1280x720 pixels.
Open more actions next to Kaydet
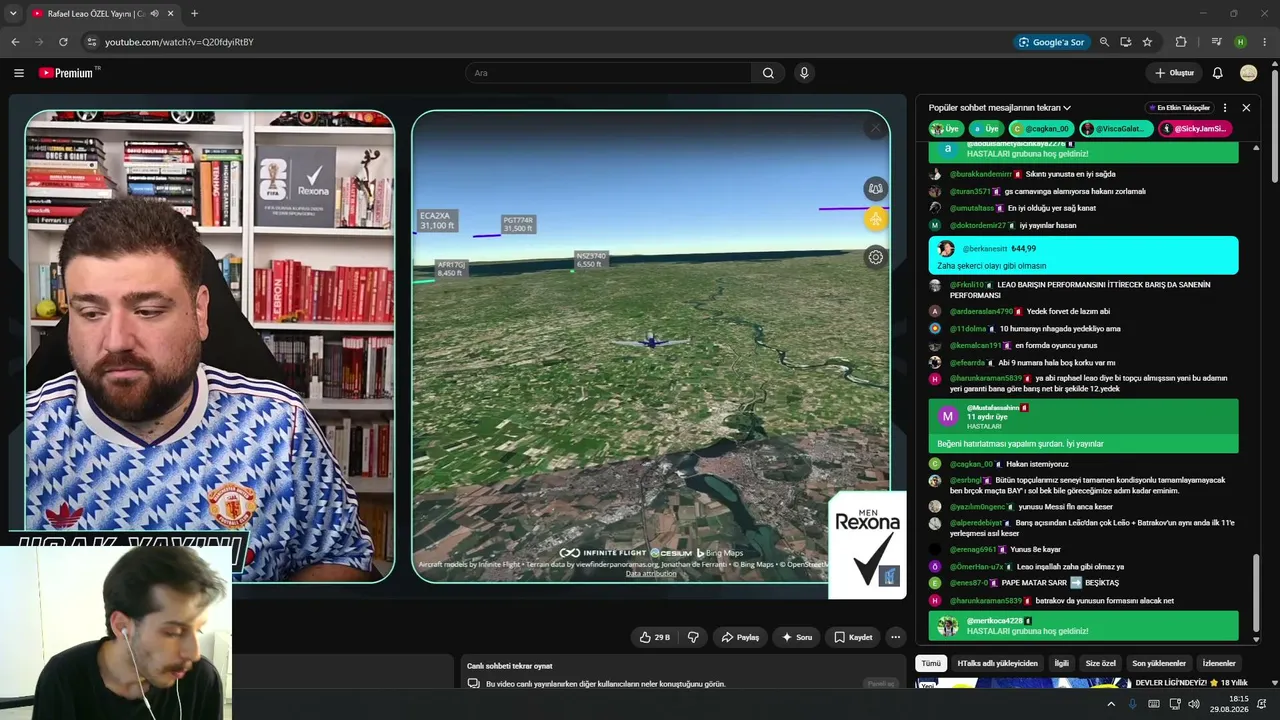click(x=895, y=637)
